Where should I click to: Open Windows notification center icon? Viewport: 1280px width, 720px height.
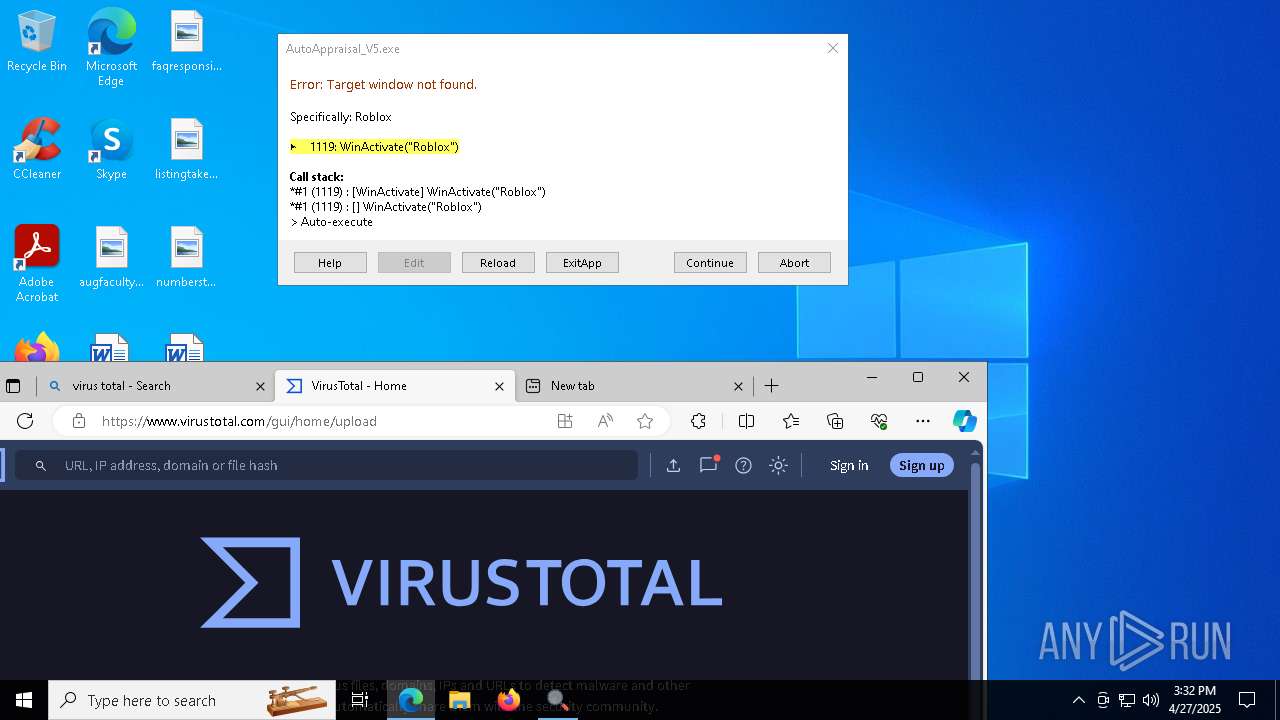(x=1247, y=700)
